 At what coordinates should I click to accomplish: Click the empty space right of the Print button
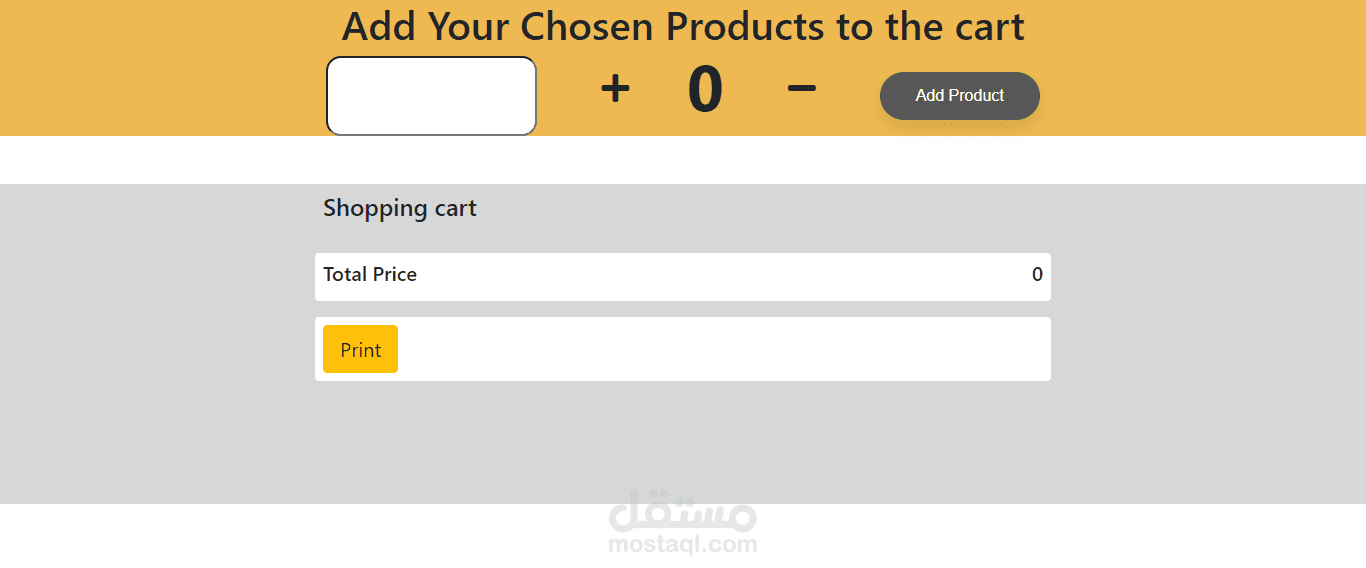tap(720, 349)
